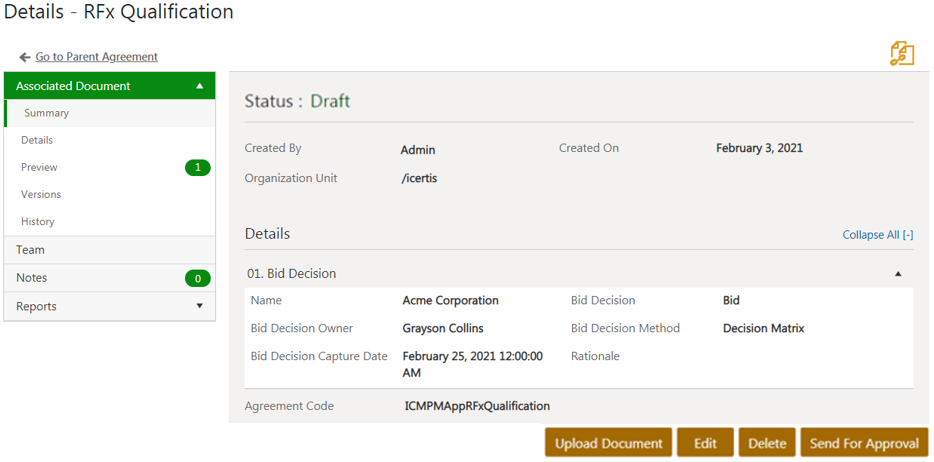Open Preview in the sidebar
This screenshot has width=934, height=462.
39,167
